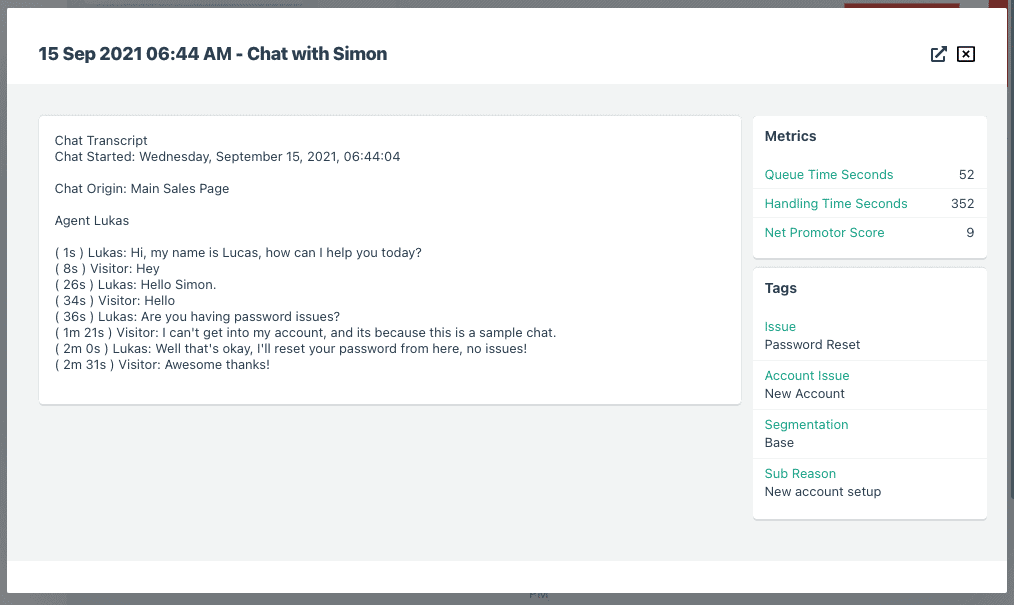
Task: Click the Issue tag label
Action: 780,326
